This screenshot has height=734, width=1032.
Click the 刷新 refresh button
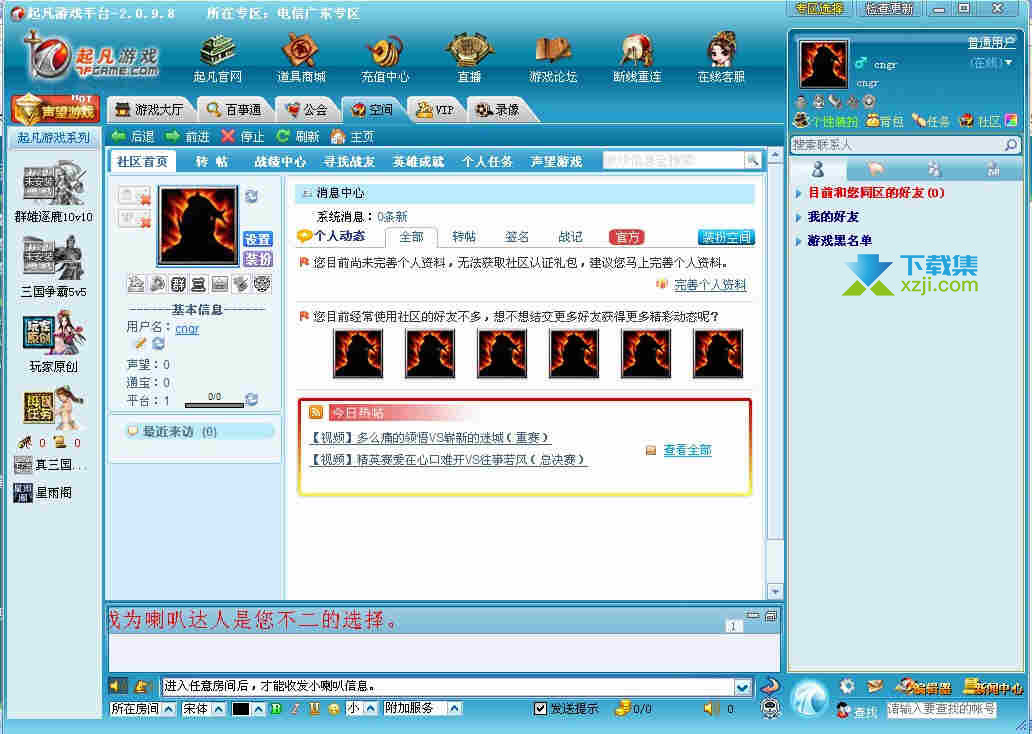297,136
